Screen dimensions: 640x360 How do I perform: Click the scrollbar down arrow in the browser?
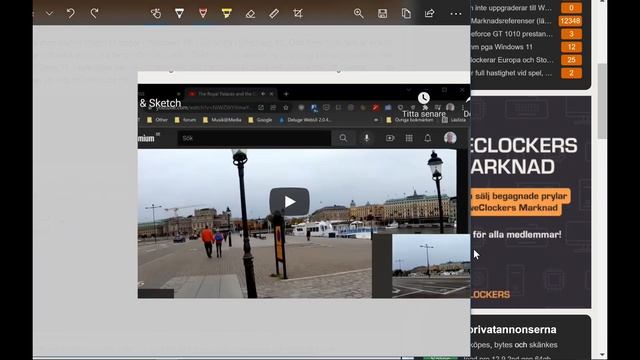[603, 355]
